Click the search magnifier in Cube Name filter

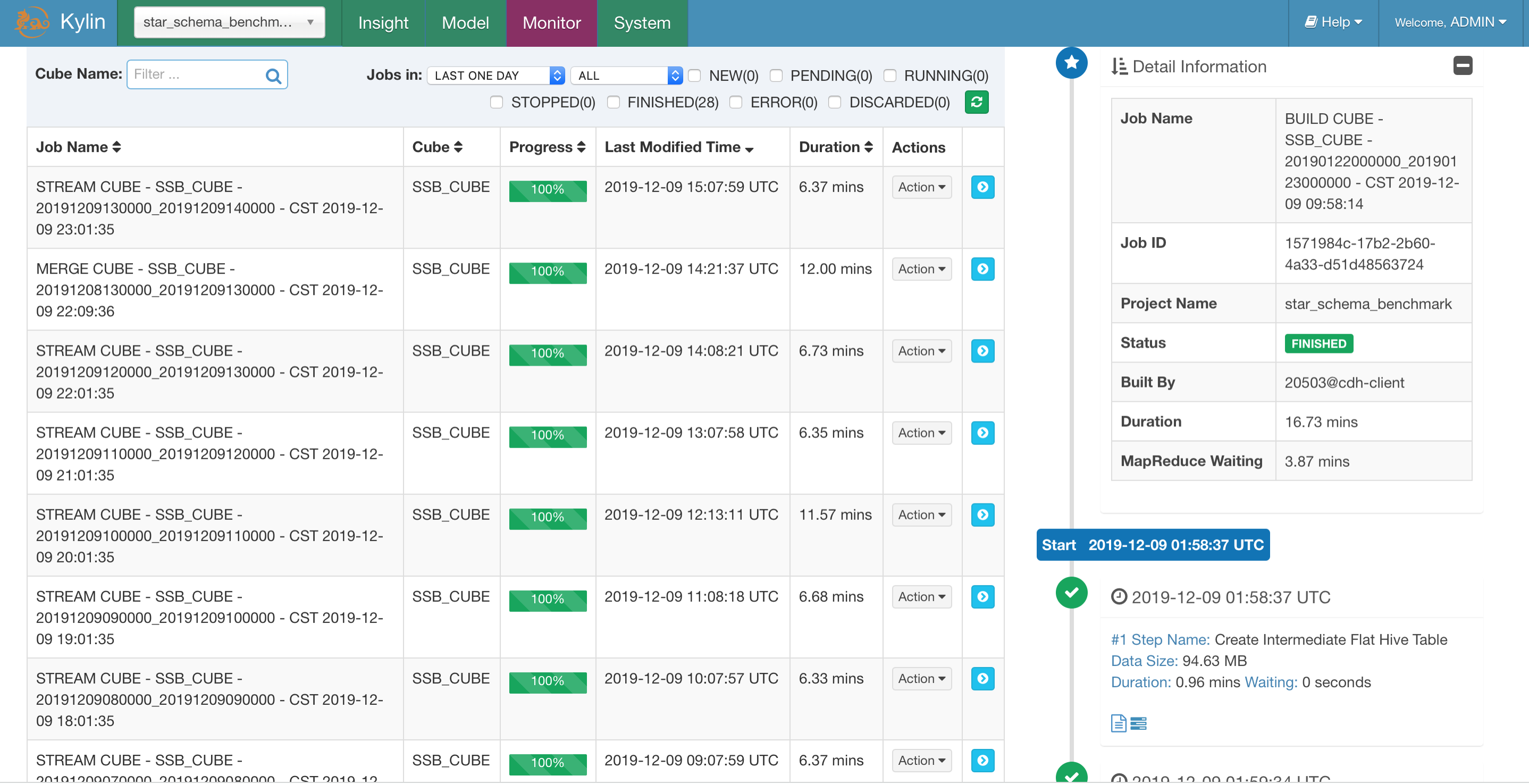click(x=273, y=75)
